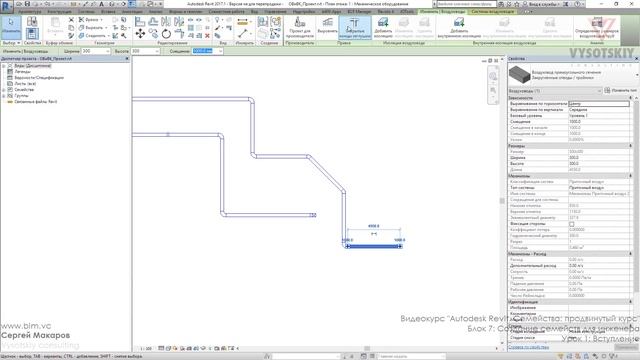Click the measure between points icon
The width and height of the screenshot is (640, 360).
pyautogui.click(x=242, y=34)
